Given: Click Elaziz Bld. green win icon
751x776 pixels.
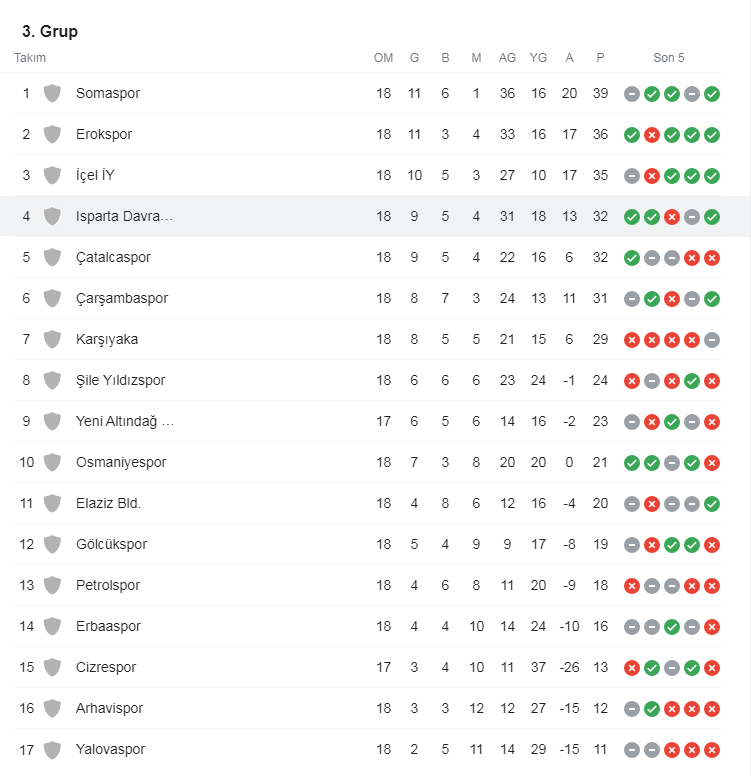Looking at the screenshot, I should pyautogui.click(x=712, y=504).
